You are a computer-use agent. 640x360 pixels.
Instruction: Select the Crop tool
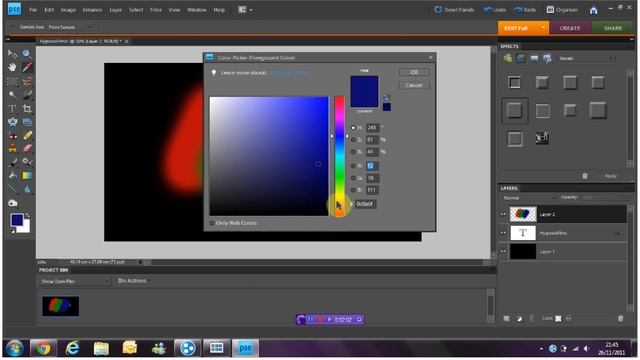(x=27, y=109)
